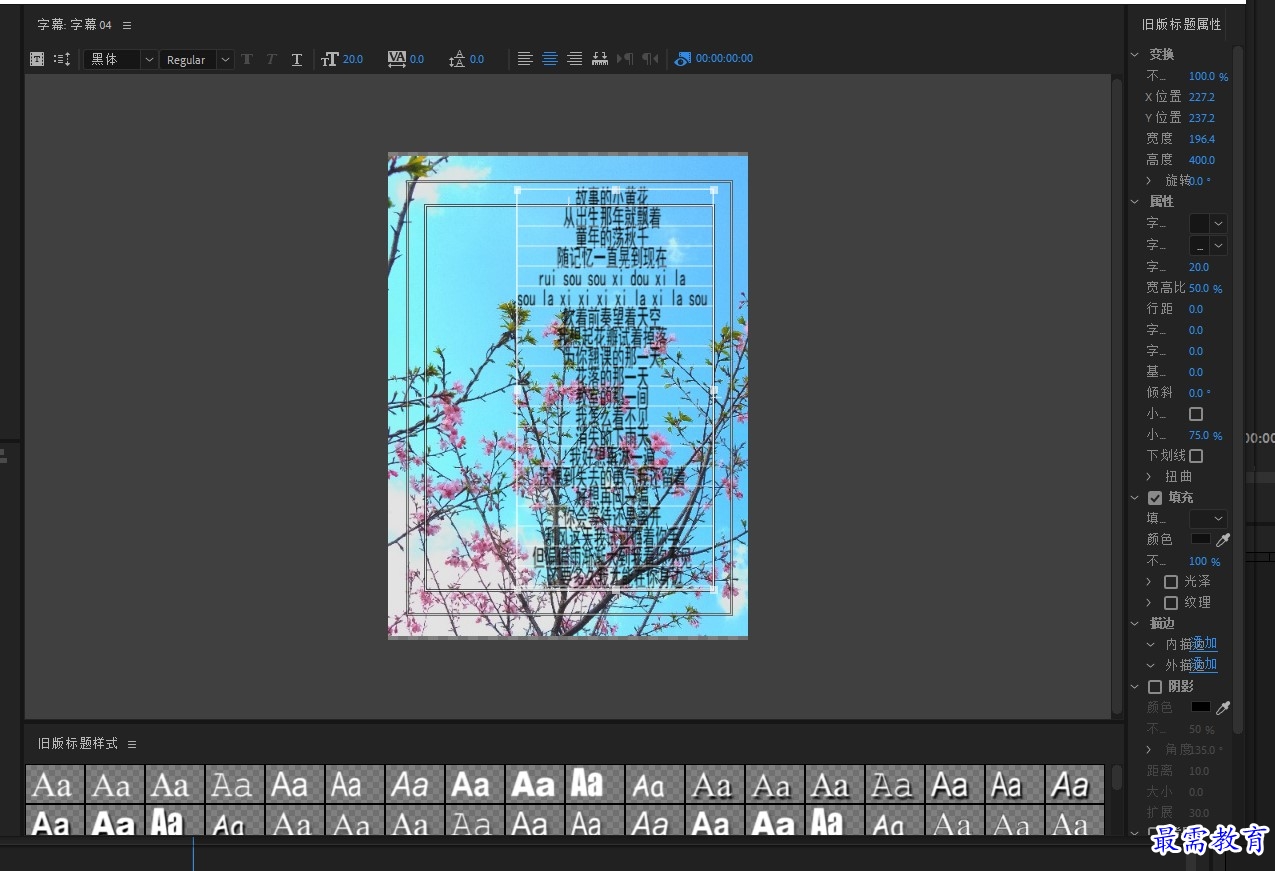Open roll/crawl options icon
The image size is (1275, 871).
pos(62,59)
